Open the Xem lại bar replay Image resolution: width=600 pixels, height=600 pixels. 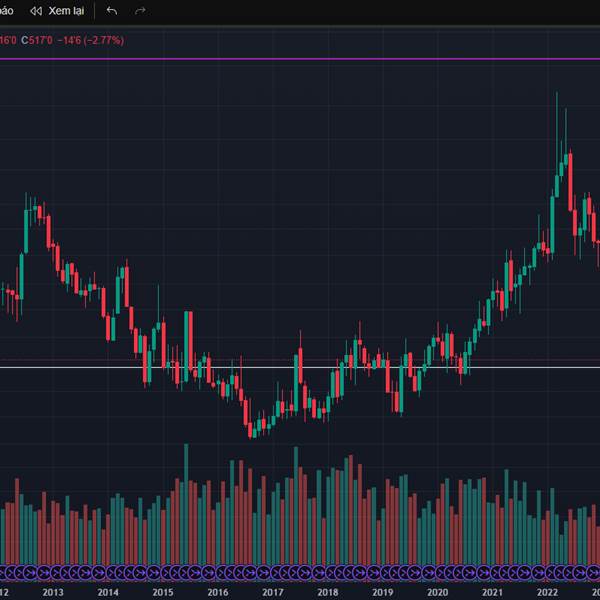57,11
